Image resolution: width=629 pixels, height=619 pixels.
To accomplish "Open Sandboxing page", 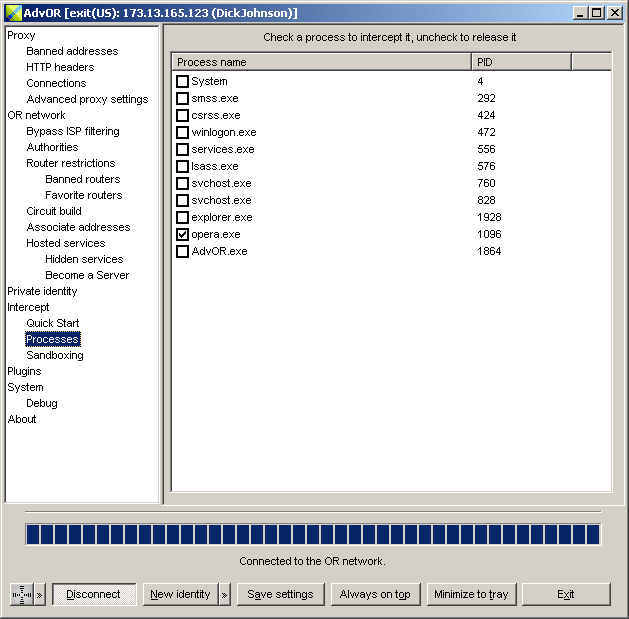I will [55, 355].
